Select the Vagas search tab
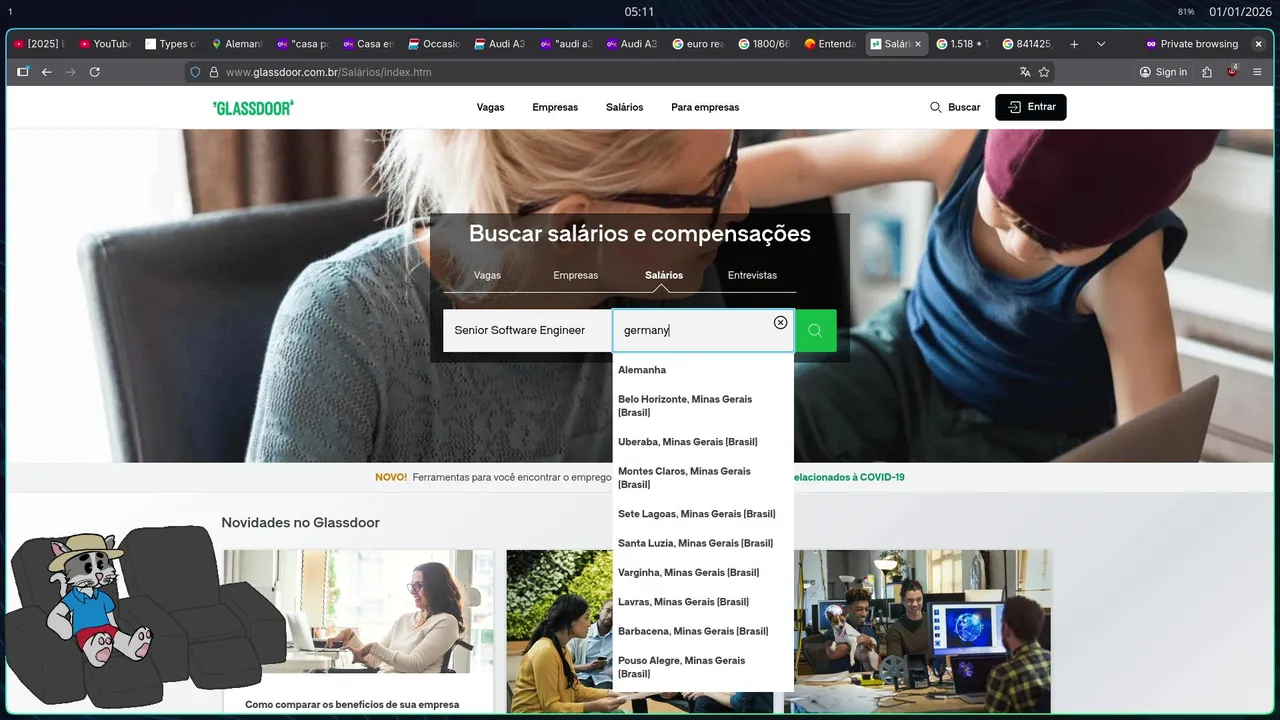This screenshot has height=720, width=1280. pyautogui.click(x=487, y=275)
